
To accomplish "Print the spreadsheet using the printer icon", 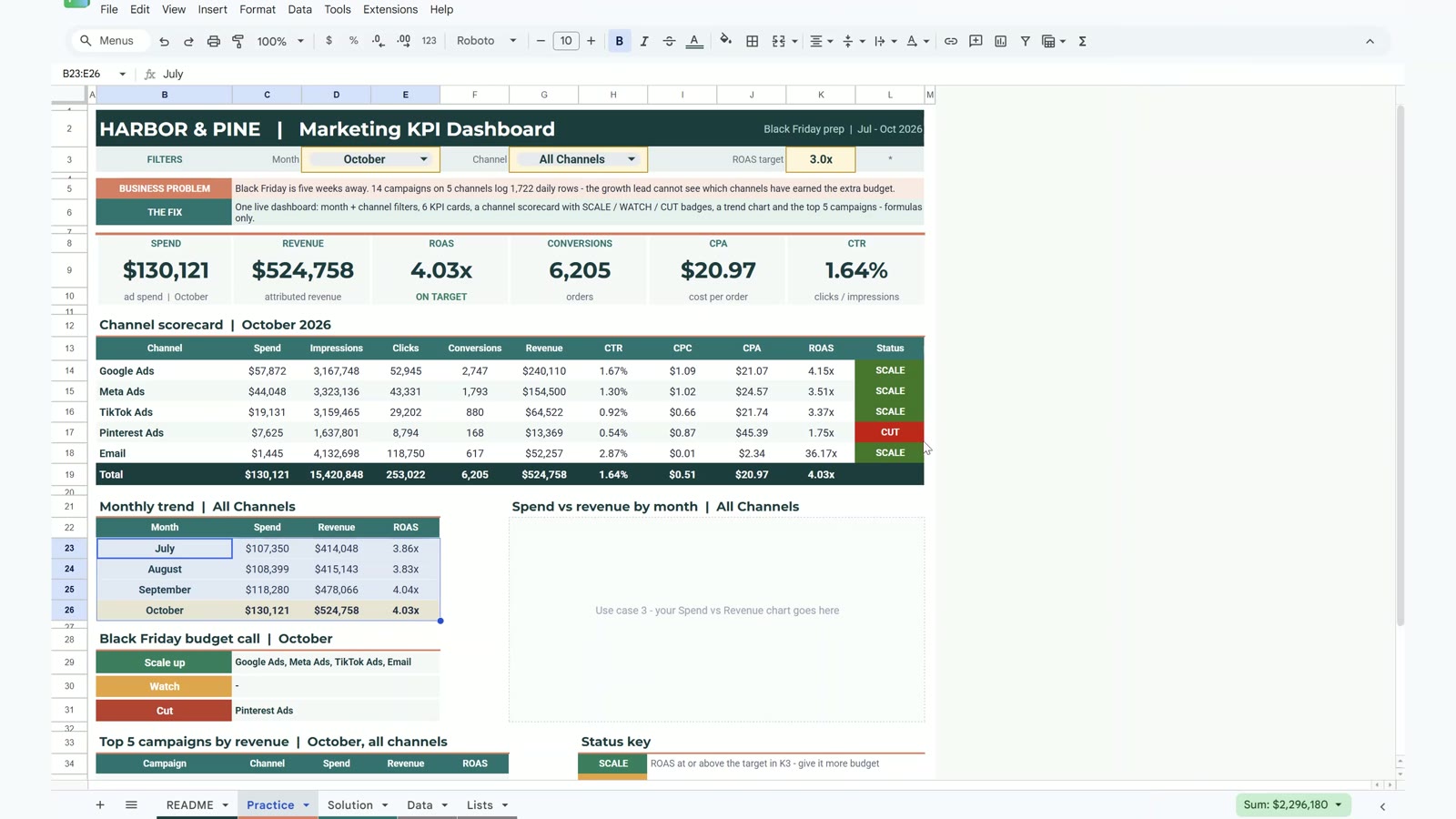I will (213, 41).
